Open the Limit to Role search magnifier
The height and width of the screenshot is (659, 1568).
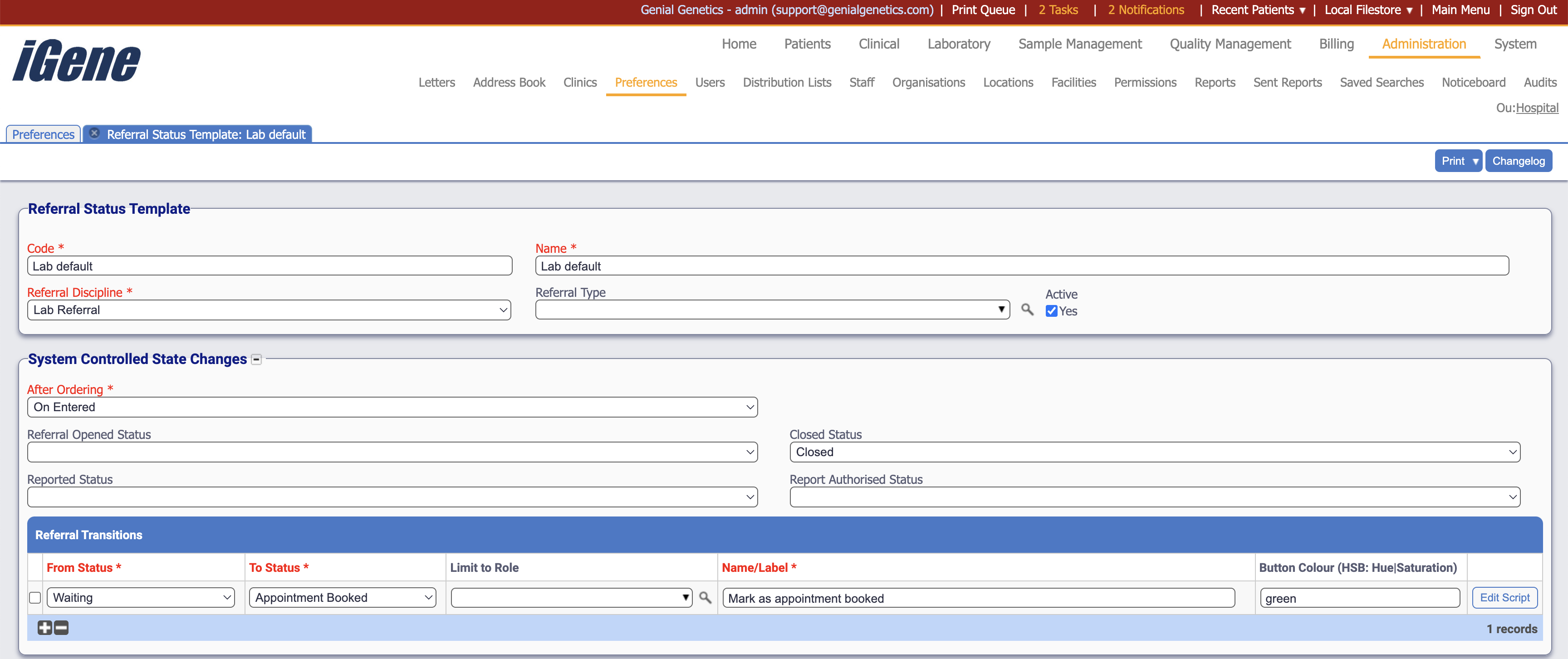coord(706,597)
